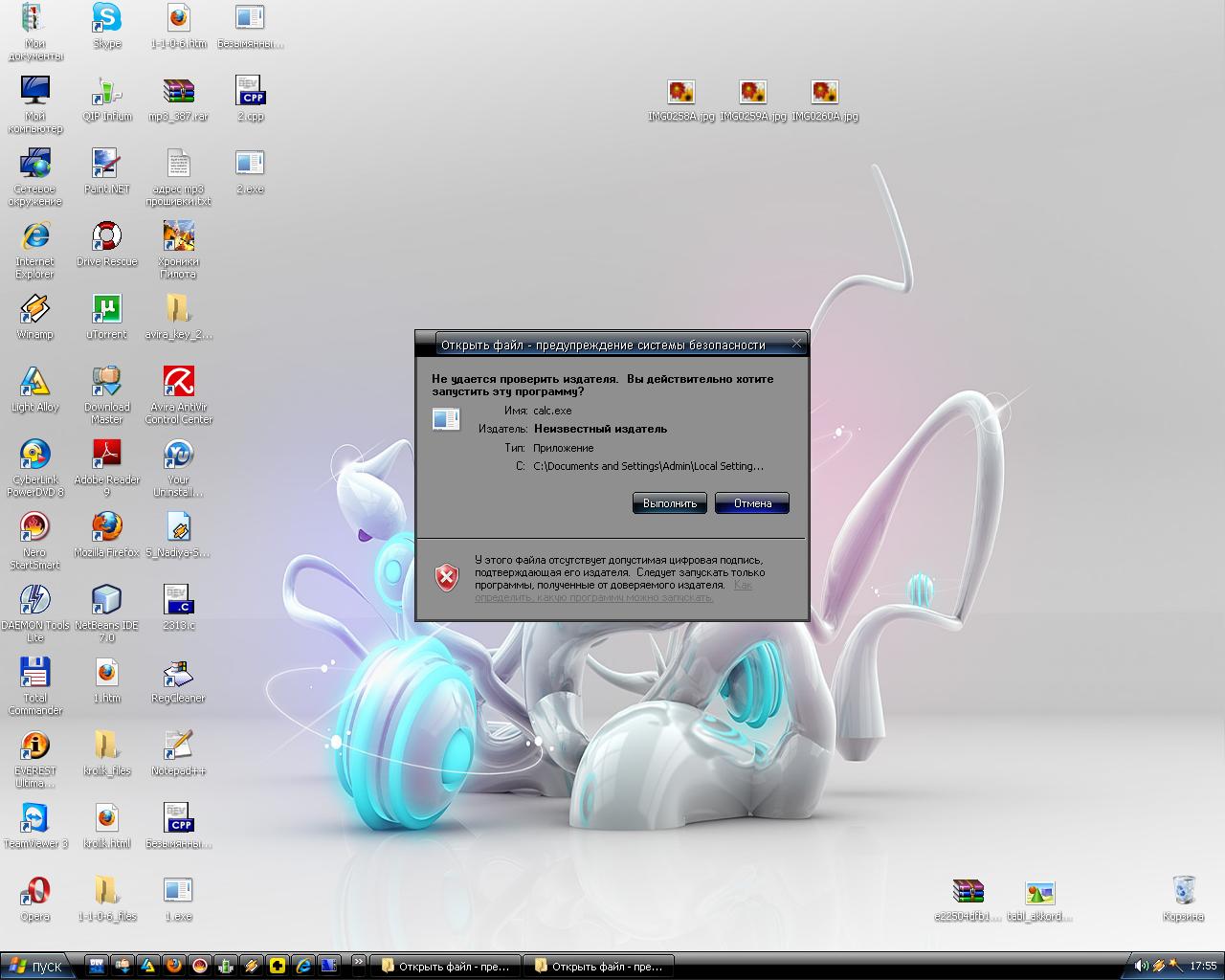Select the krolik.html file icon
This screenshot has height=980, width=1225.
pyautogui.click(x=107, y=827)
